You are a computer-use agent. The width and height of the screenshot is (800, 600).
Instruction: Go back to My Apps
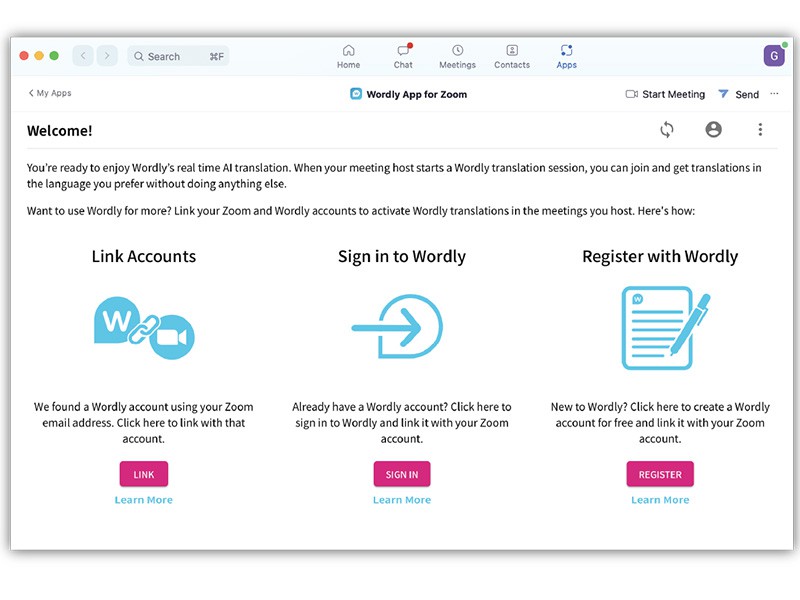(50, 93)
